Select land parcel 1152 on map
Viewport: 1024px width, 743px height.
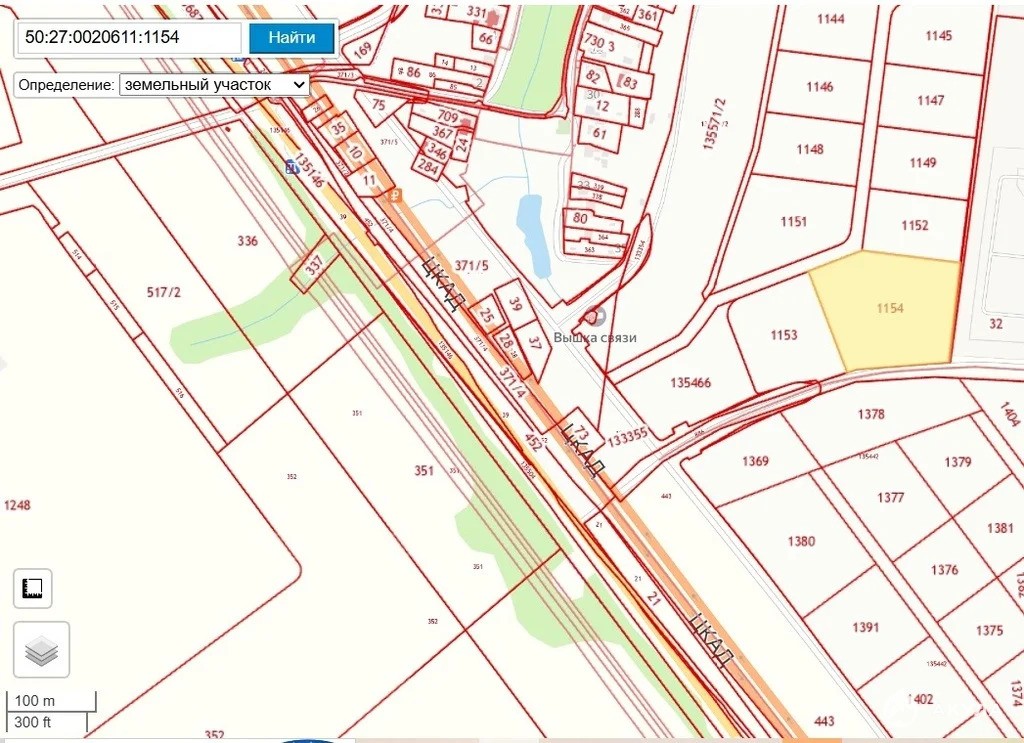point(914,226)
